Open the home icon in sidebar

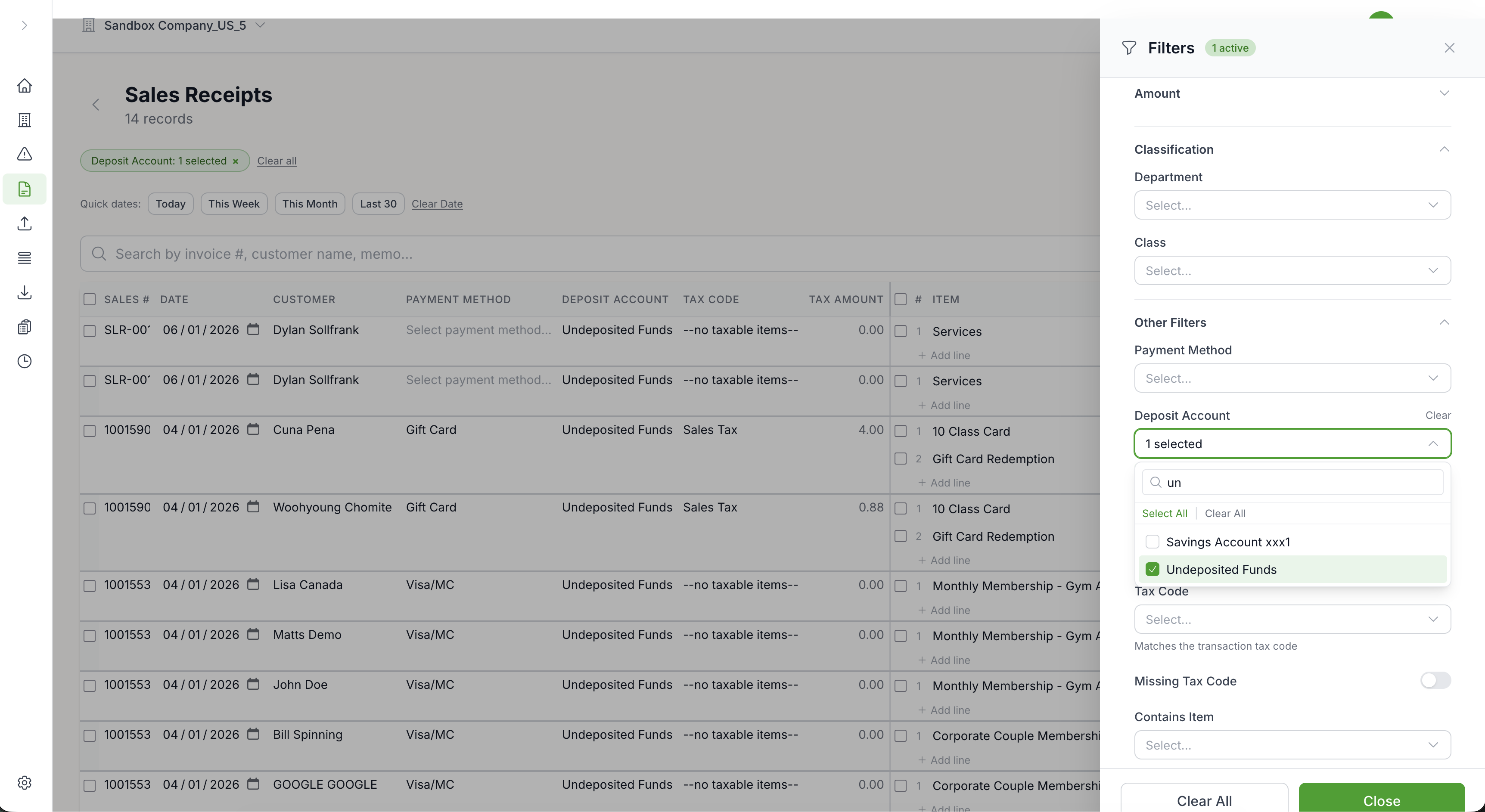pyautogui.click(x=24, y=85)
